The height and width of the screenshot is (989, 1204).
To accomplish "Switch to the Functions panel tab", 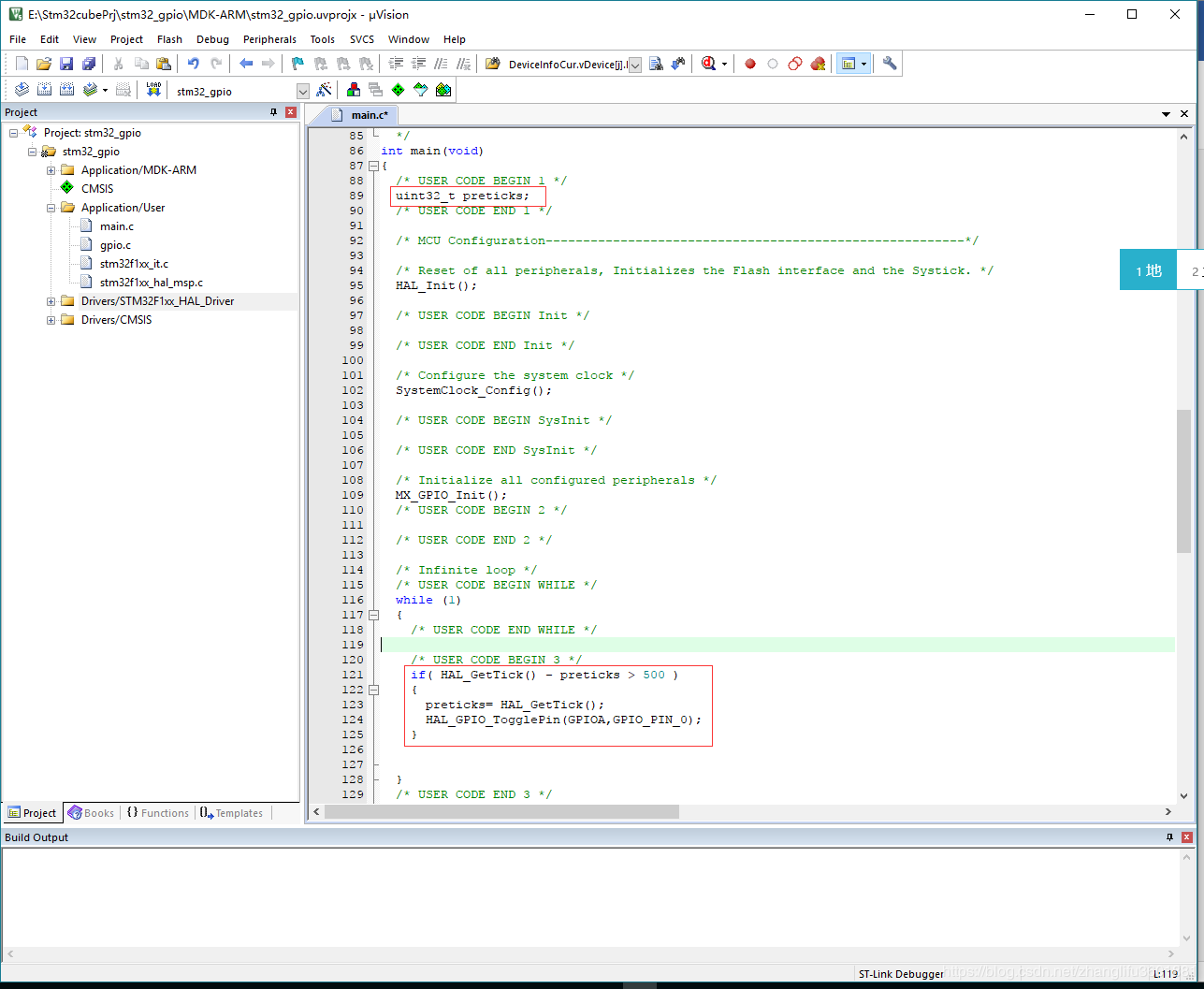I will point(157,813).
